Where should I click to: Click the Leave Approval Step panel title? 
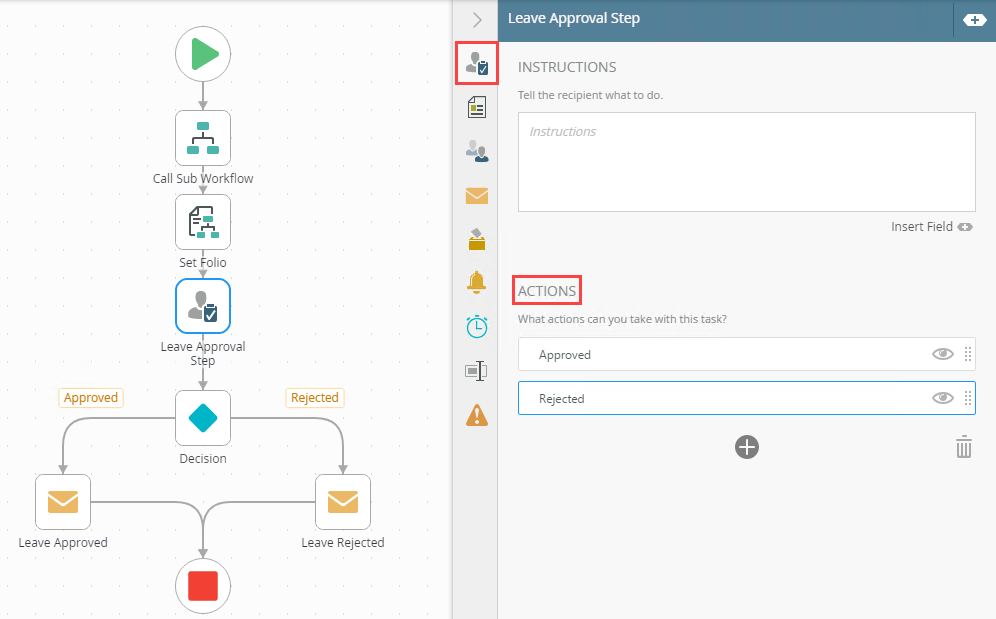(574, 18)
